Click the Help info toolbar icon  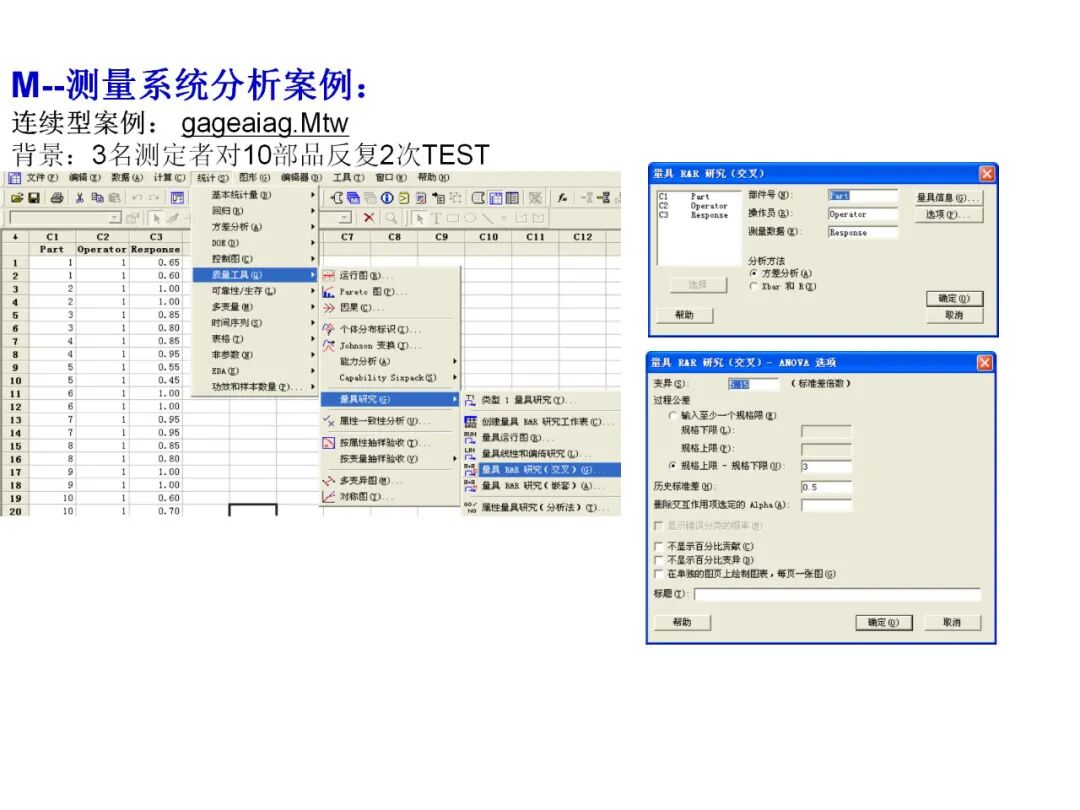tap(386, 197)
